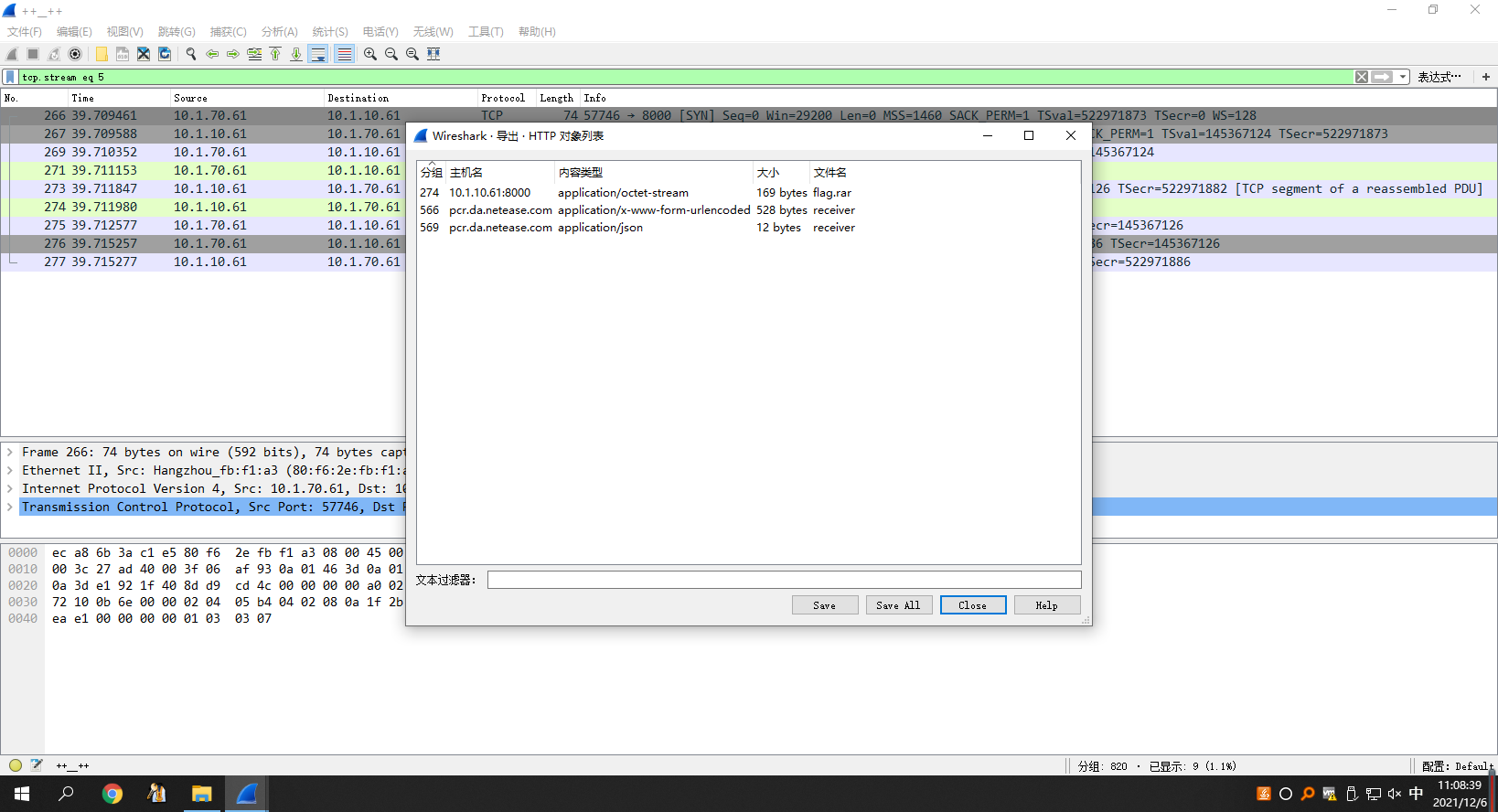This screenshot has height=812, width=1498.
Task: Open the 文件(F) menu
Action: click(x=25, y=31)
